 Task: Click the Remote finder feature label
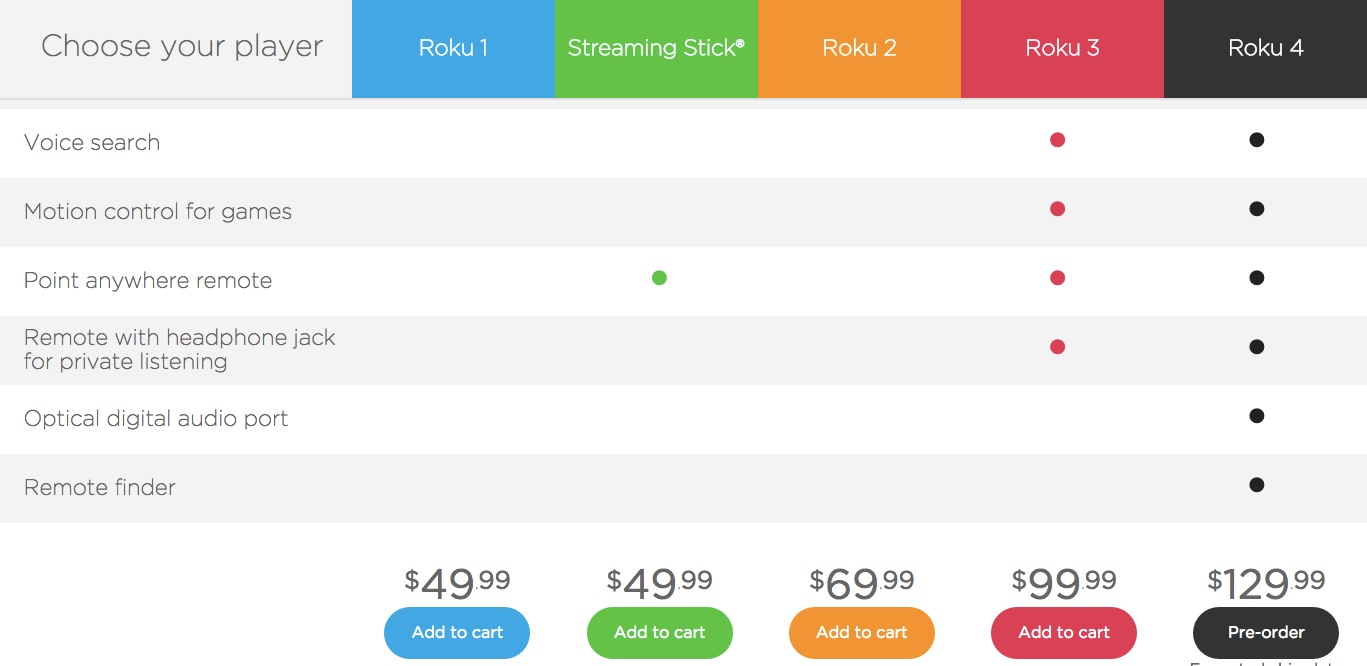[x=100, y=488]
